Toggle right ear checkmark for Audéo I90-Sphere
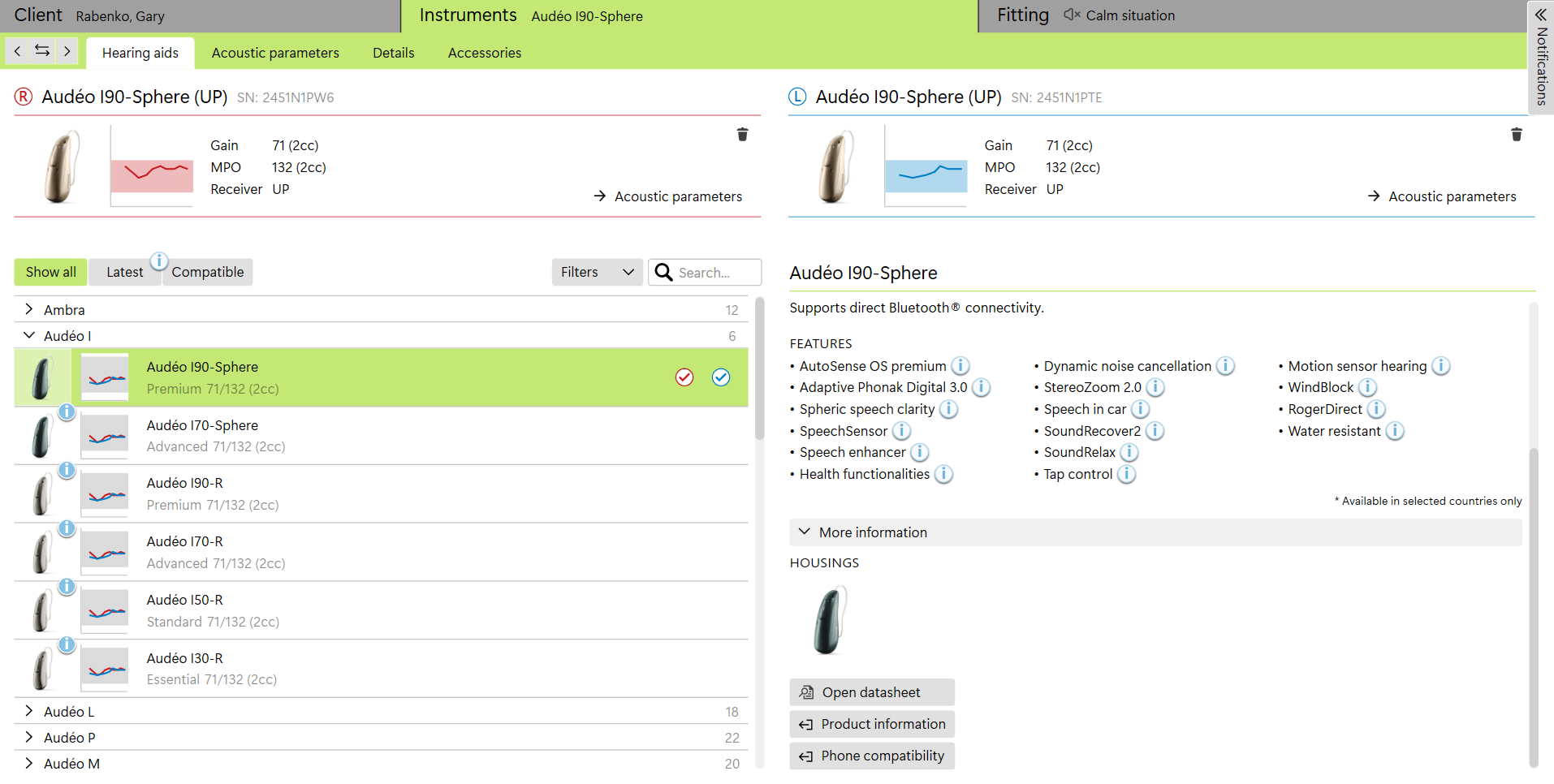1554x784 pixels. pyautogui.click(x=684, y=377)
